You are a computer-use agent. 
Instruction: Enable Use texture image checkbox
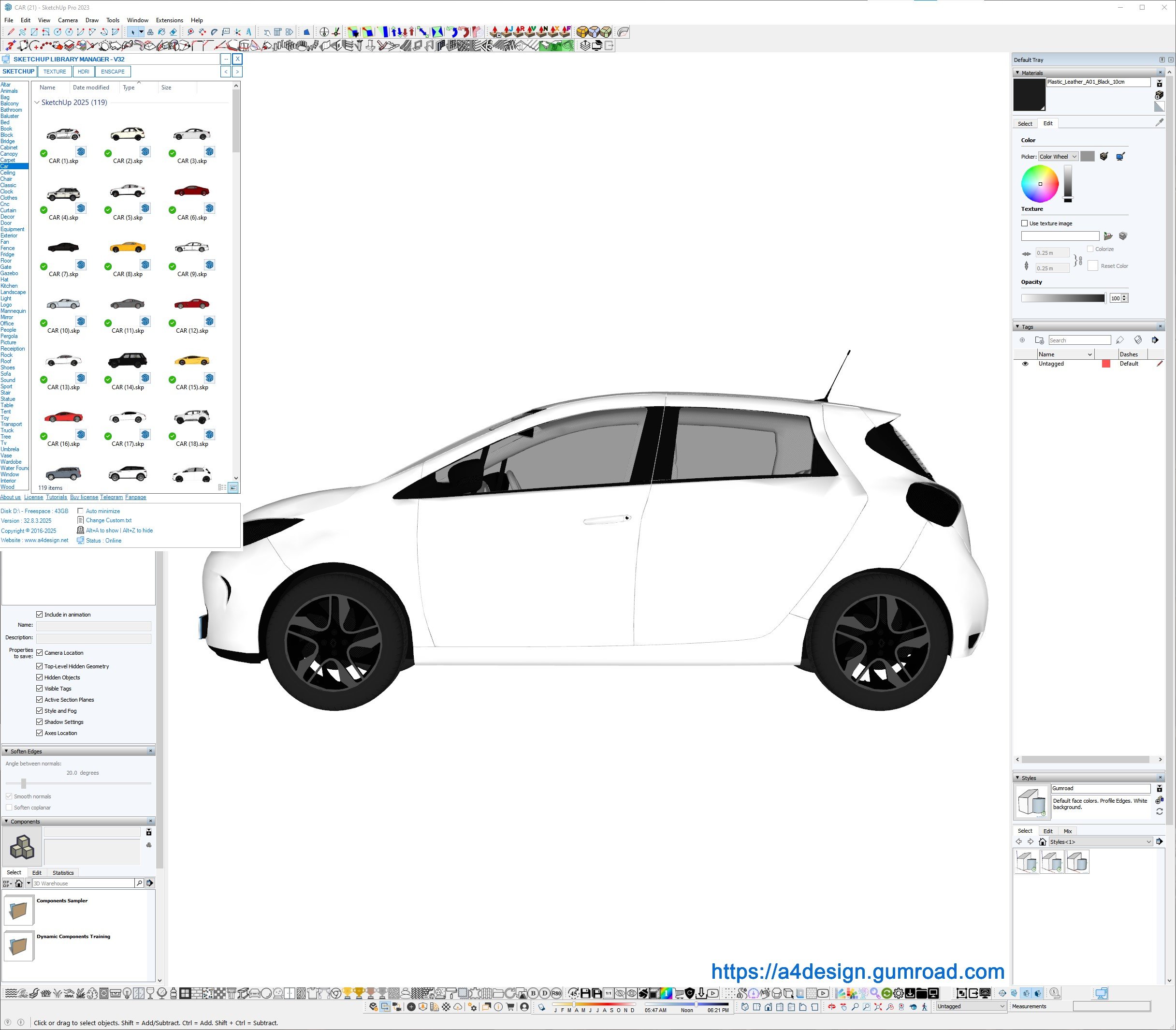point(1024,223)
